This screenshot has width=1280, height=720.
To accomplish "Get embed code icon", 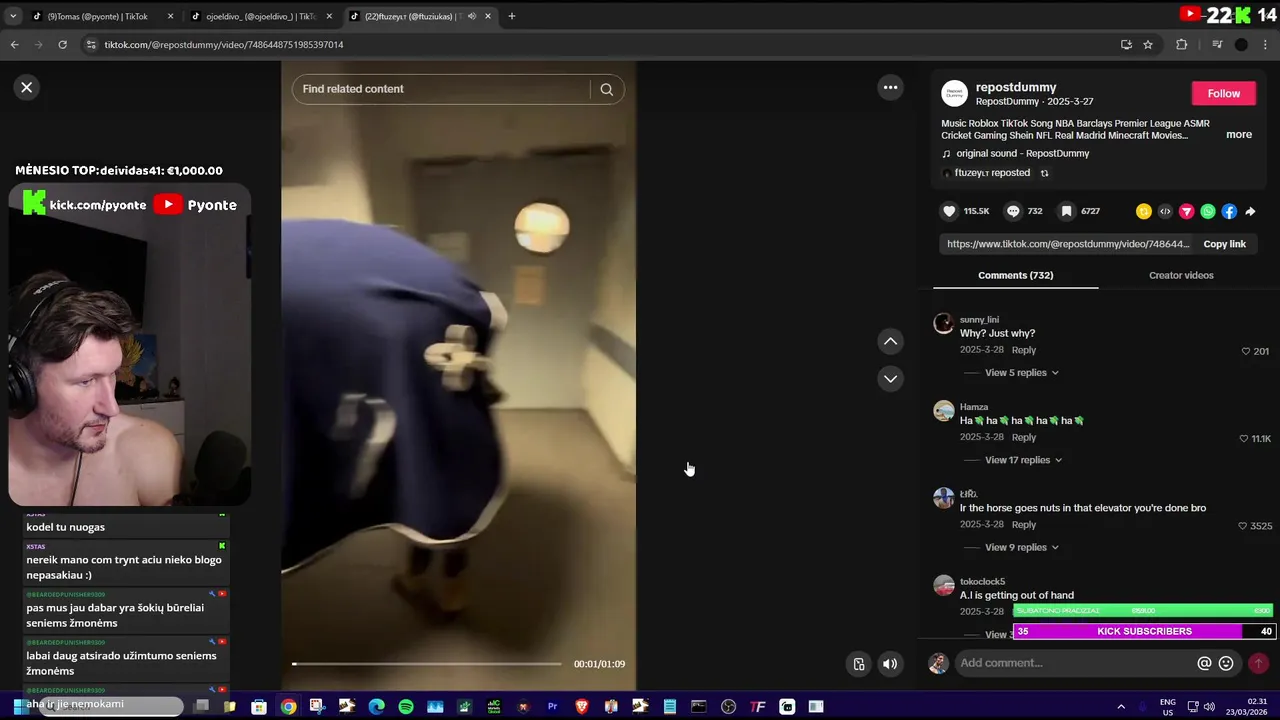I will point(1165,211).
